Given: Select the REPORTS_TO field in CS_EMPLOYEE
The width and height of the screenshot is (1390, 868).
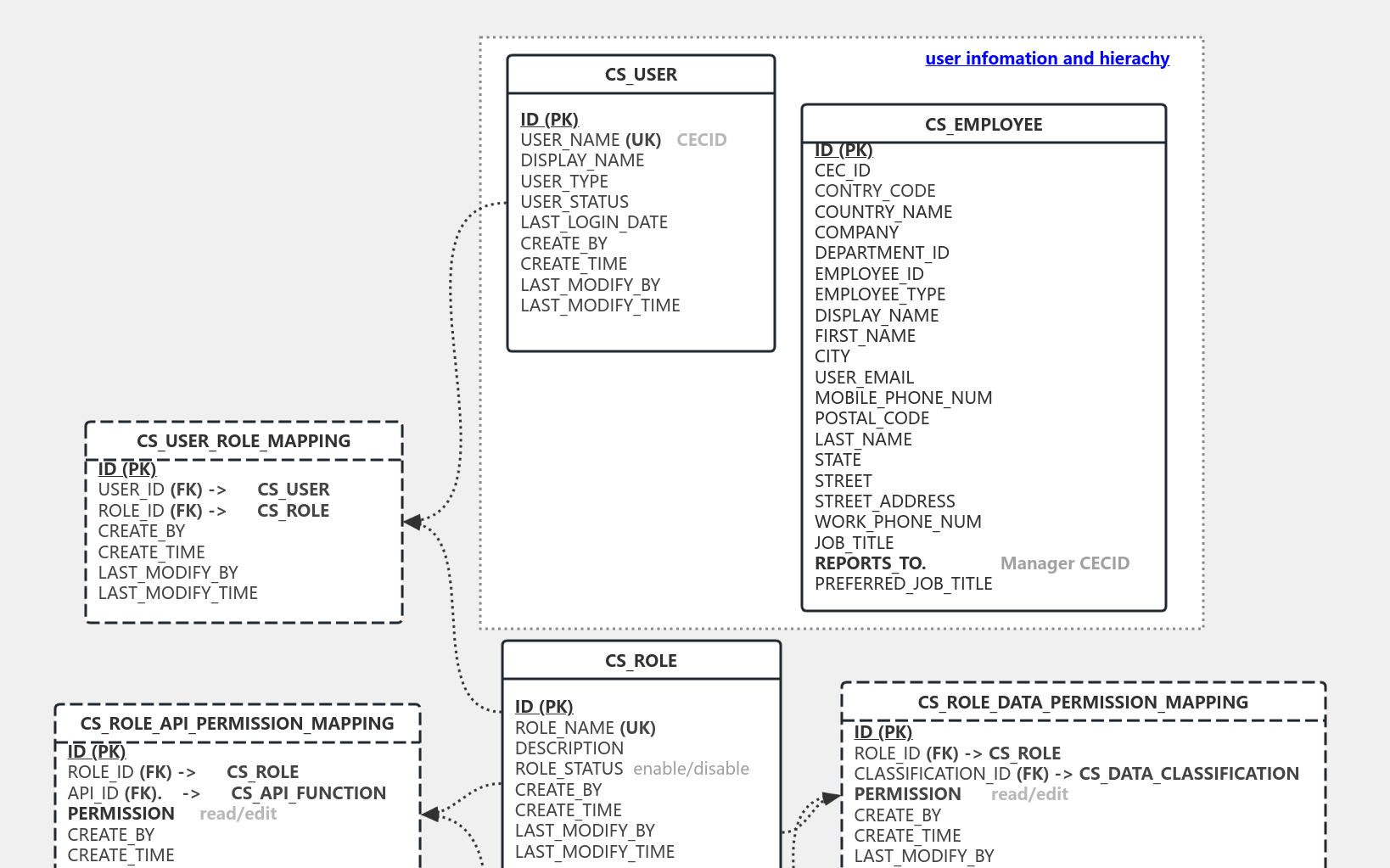Looking at the screenshot, I should pyautogui.click(x=870, y=563).
